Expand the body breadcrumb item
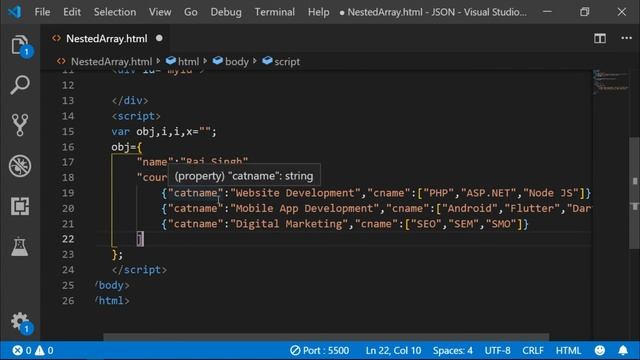The image size is (640, 360). 231,62
